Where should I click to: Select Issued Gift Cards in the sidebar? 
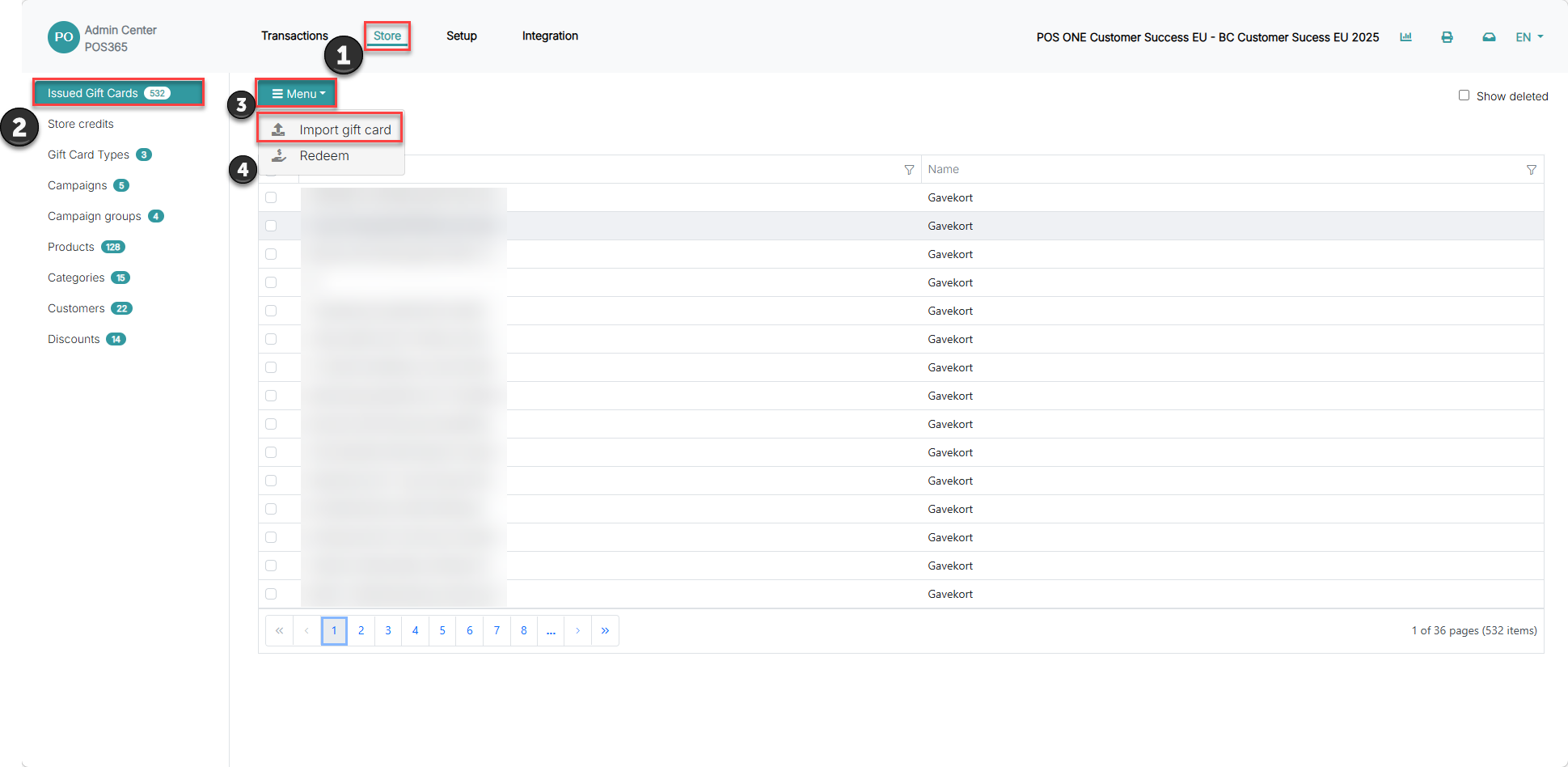coord(118,93)
